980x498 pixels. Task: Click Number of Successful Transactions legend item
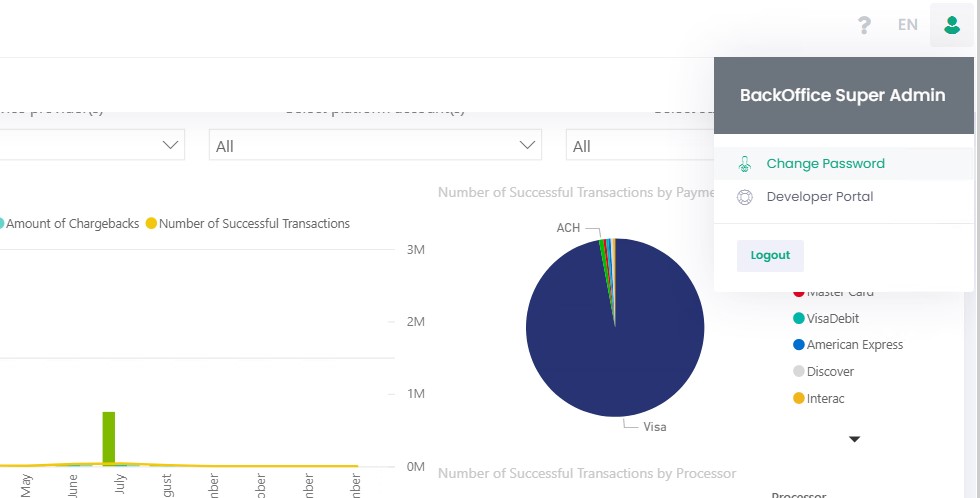pos(254,224)
